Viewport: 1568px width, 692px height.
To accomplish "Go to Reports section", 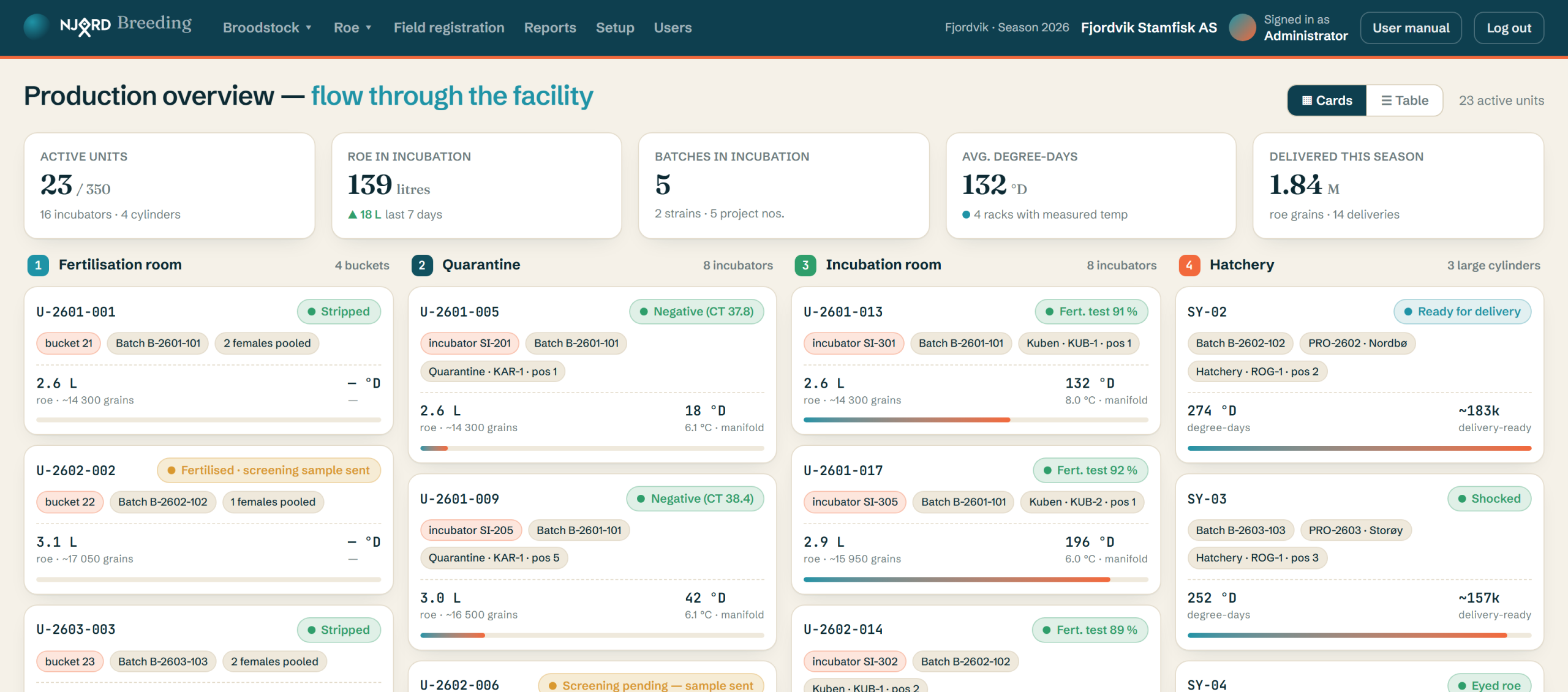I will click(550, 28).
